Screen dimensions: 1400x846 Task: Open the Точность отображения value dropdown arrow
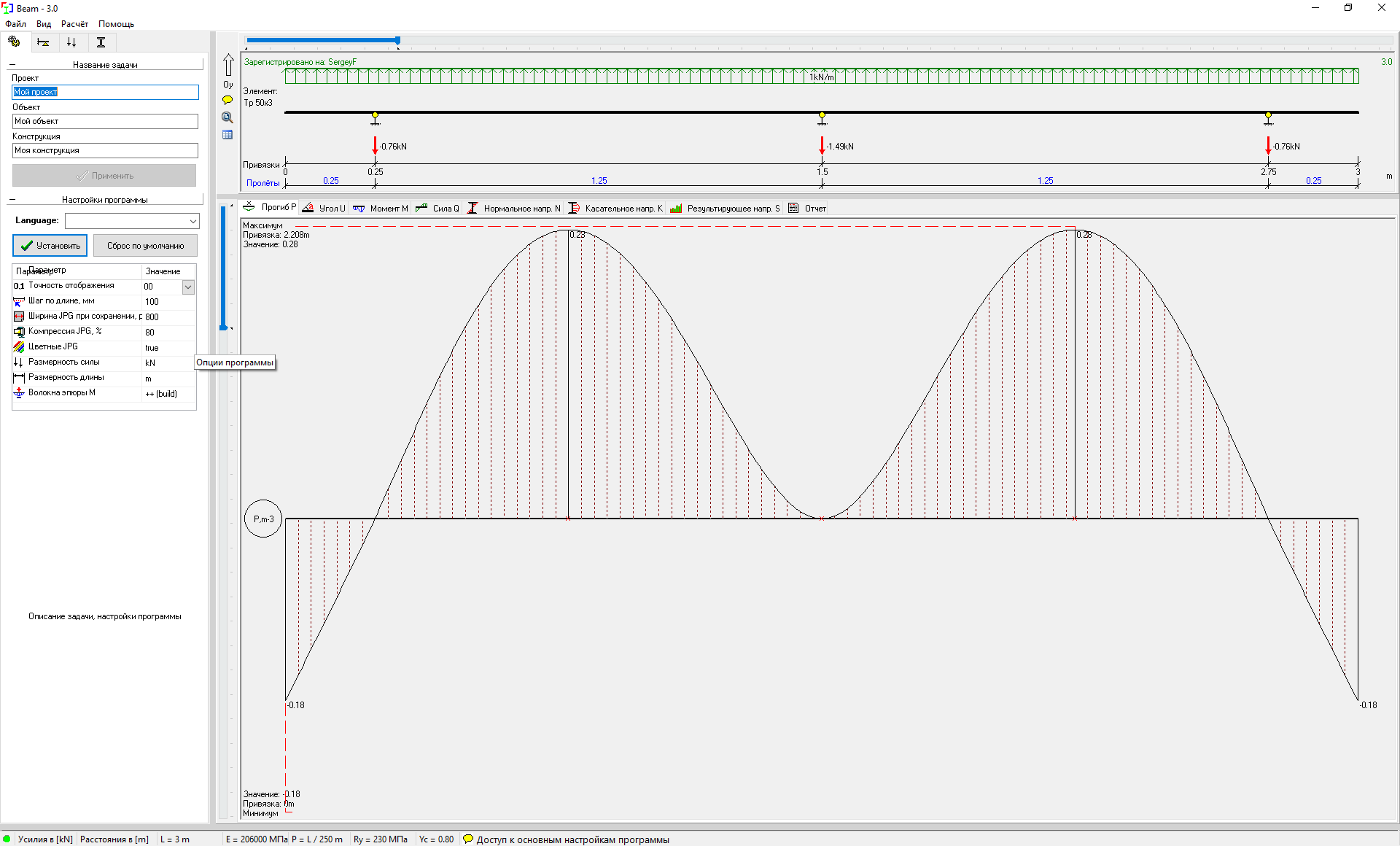pyautogui.click(x=188, y=287)
